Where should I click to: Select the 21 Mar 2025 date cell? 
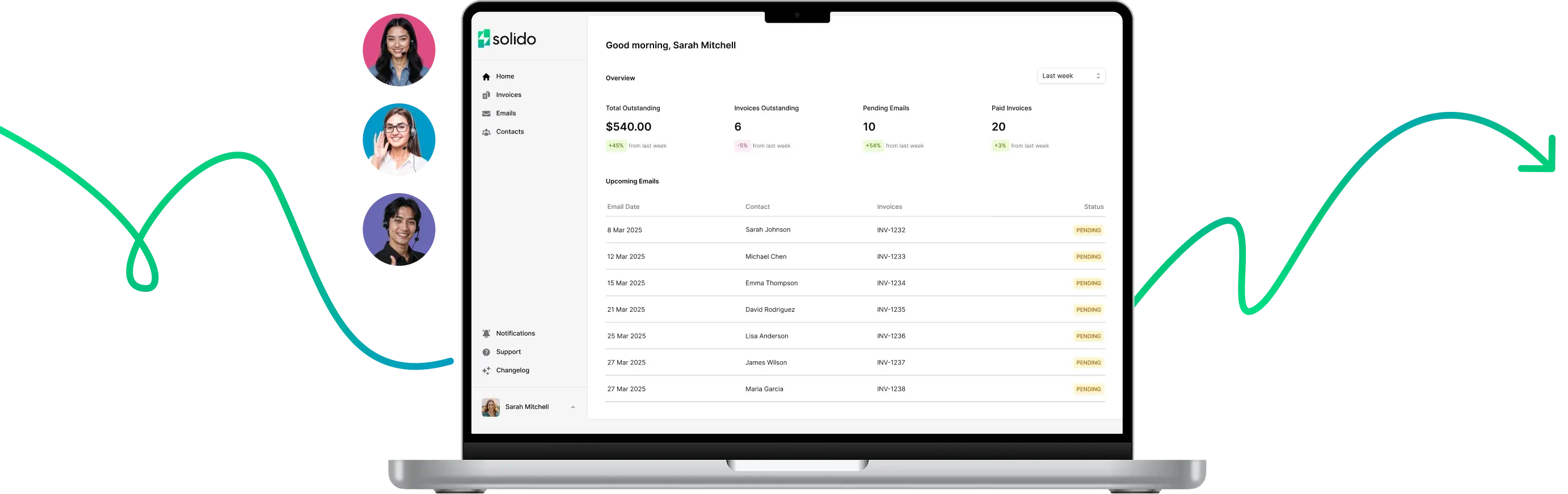point(625,310)
